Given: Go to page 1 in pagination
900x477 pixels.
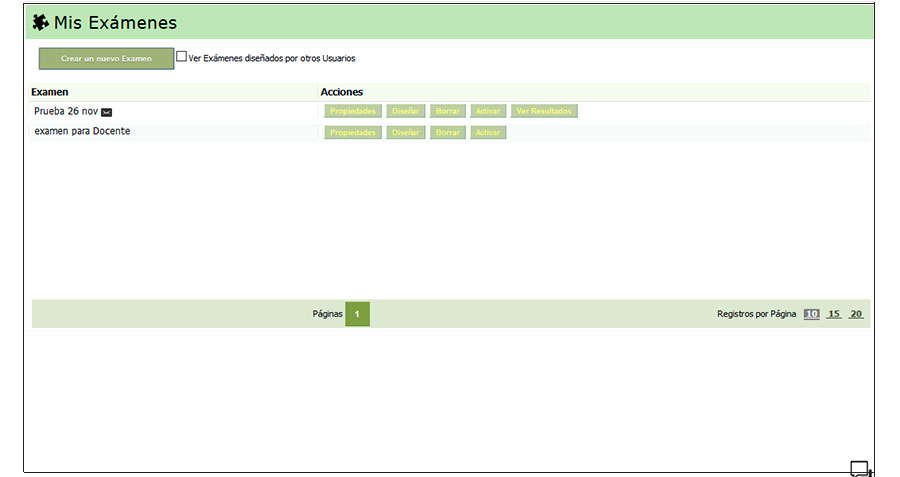Looking at the screenshot, I should click(x=357, y=314).
